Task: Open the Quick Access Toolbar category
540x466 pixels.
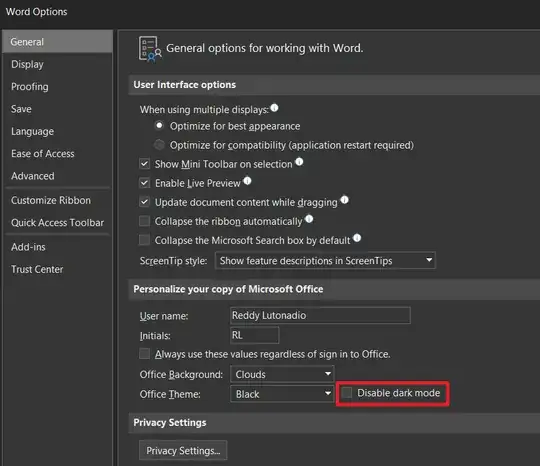Action: (x=58, y=223)
